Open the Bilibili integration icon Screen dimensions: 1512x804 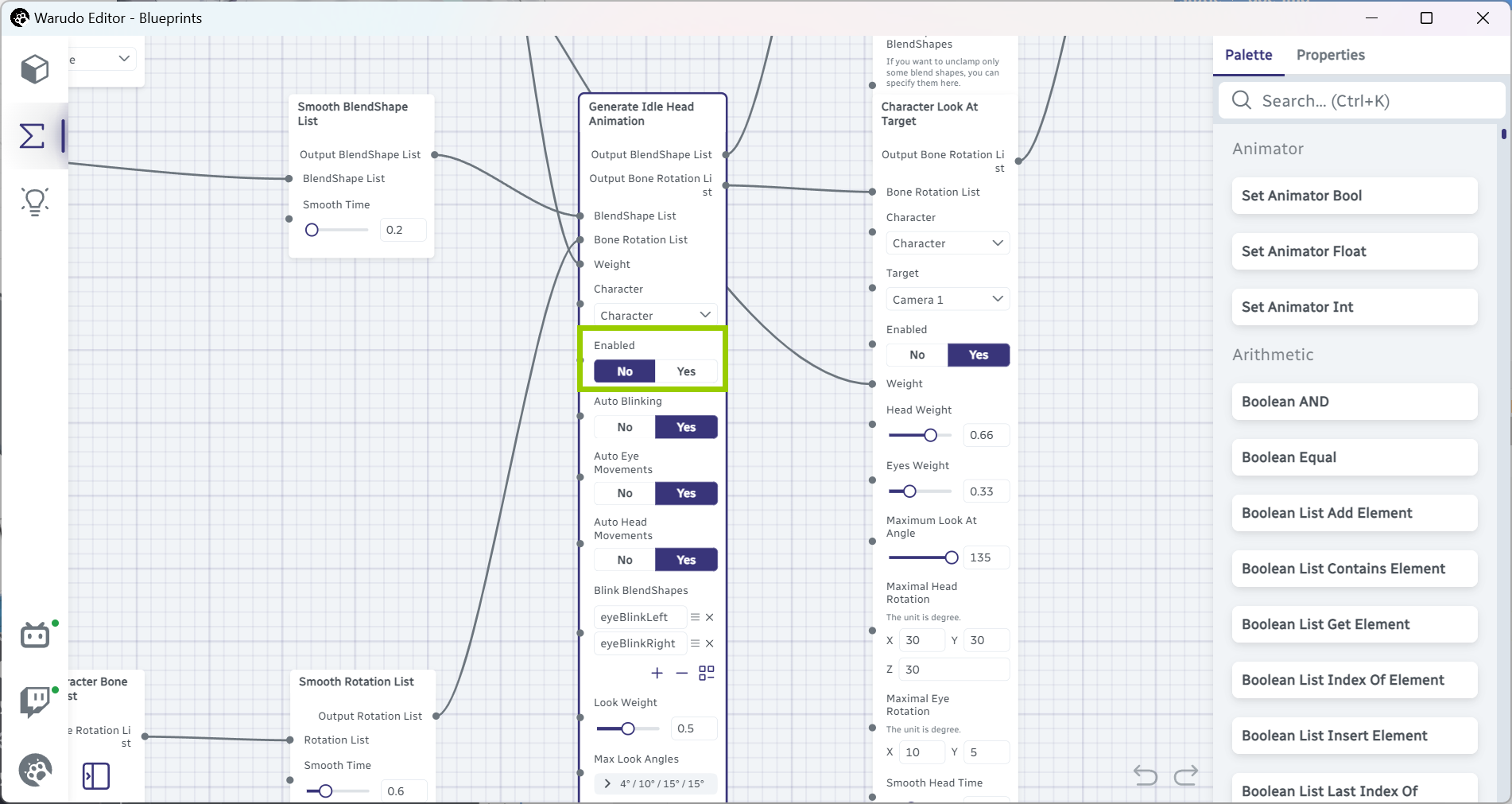coord(35,635)
